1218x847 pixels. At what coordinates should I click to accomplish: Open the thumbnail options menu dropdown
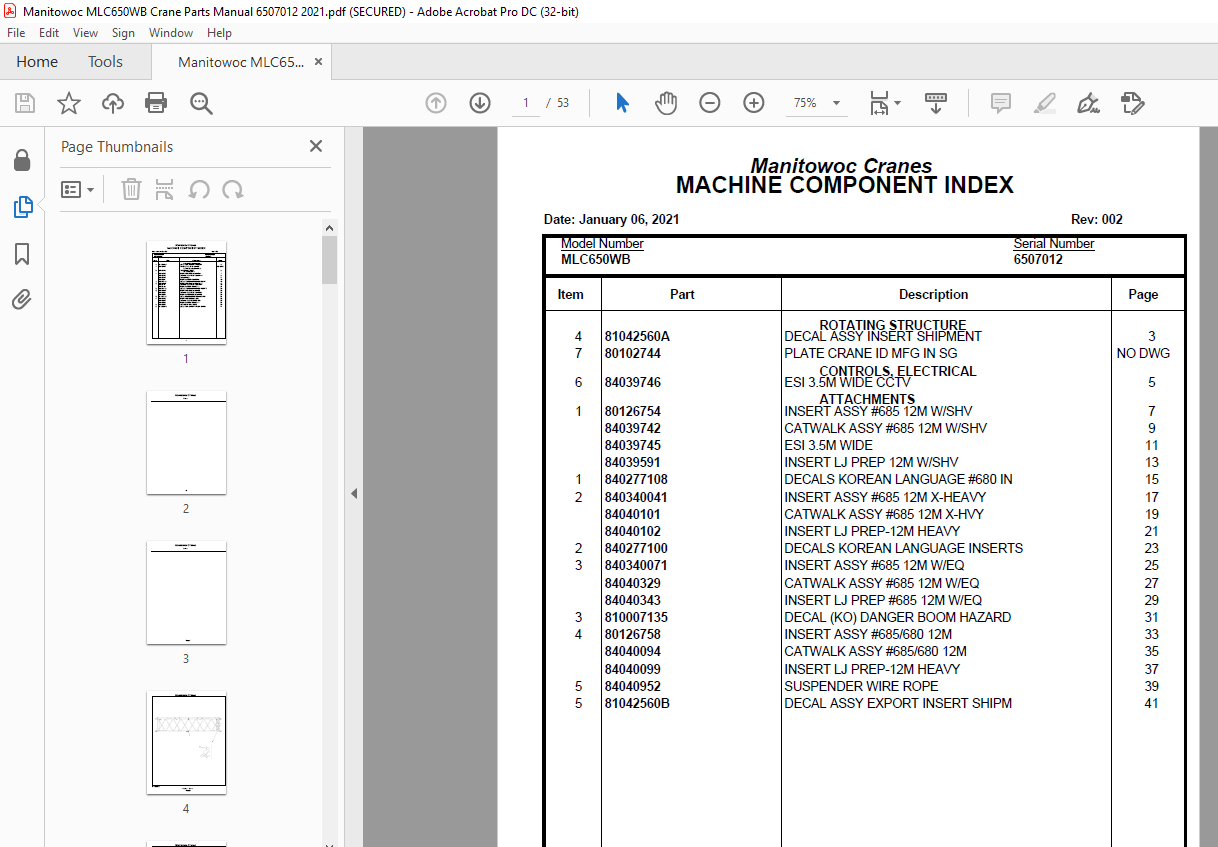78,189
